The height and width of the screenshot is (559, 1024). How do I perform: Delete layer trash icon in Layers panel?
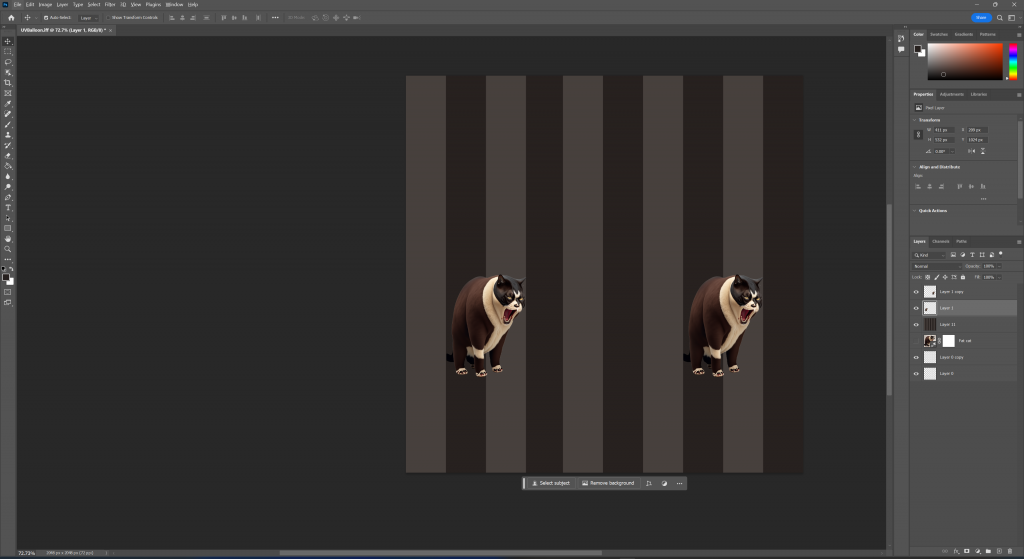(1010, 551)
